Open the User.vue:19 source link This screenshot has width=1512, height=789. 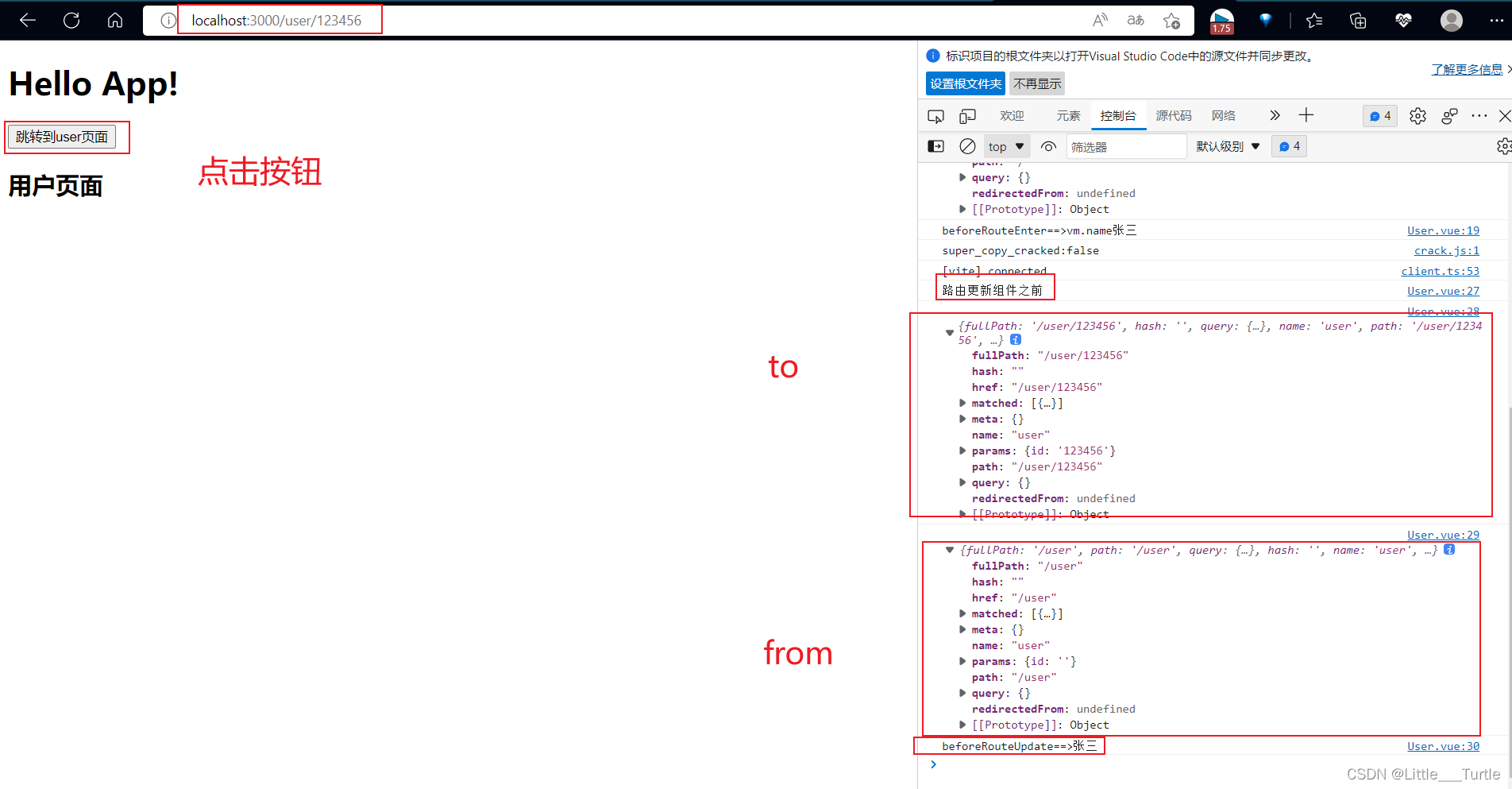tap(1443, 230)
